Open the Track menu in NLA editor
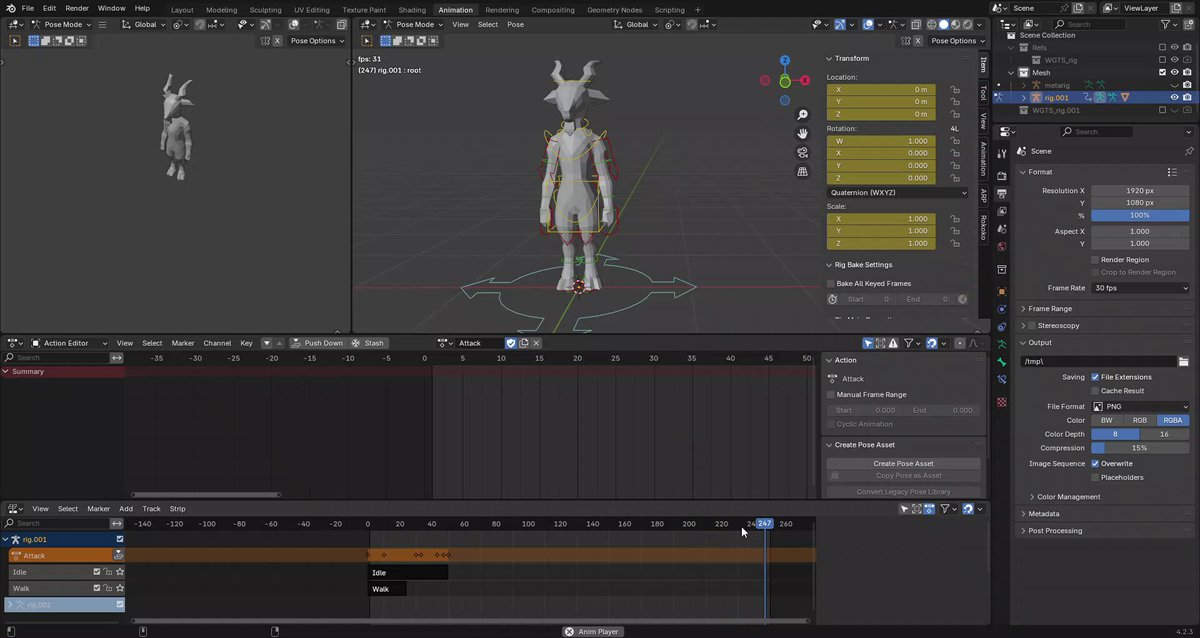This screenshot has height=638, width=1200. click(x=151, y=509)
